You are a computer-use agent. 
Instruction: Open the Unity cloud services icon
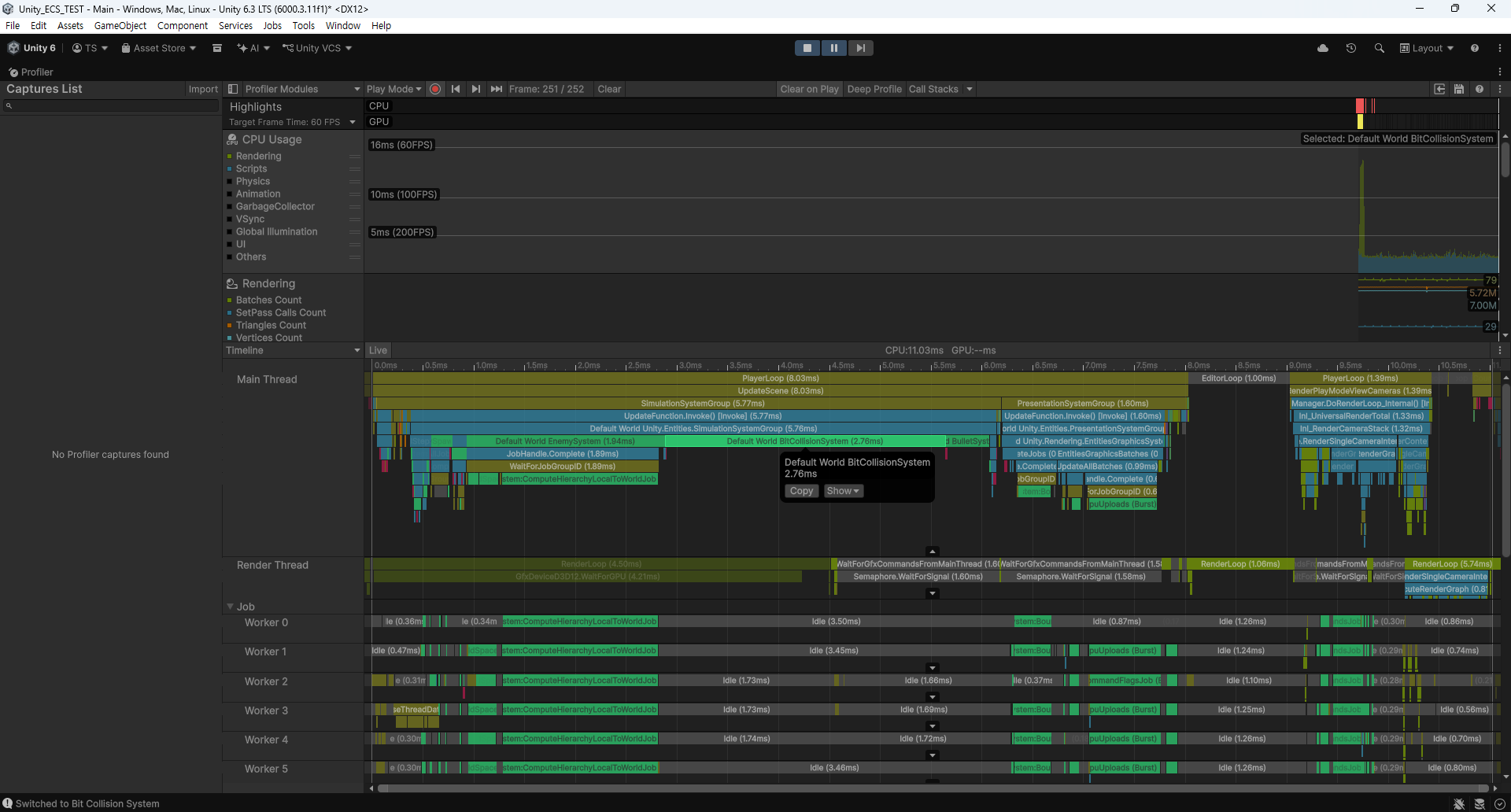point(1323,48)
